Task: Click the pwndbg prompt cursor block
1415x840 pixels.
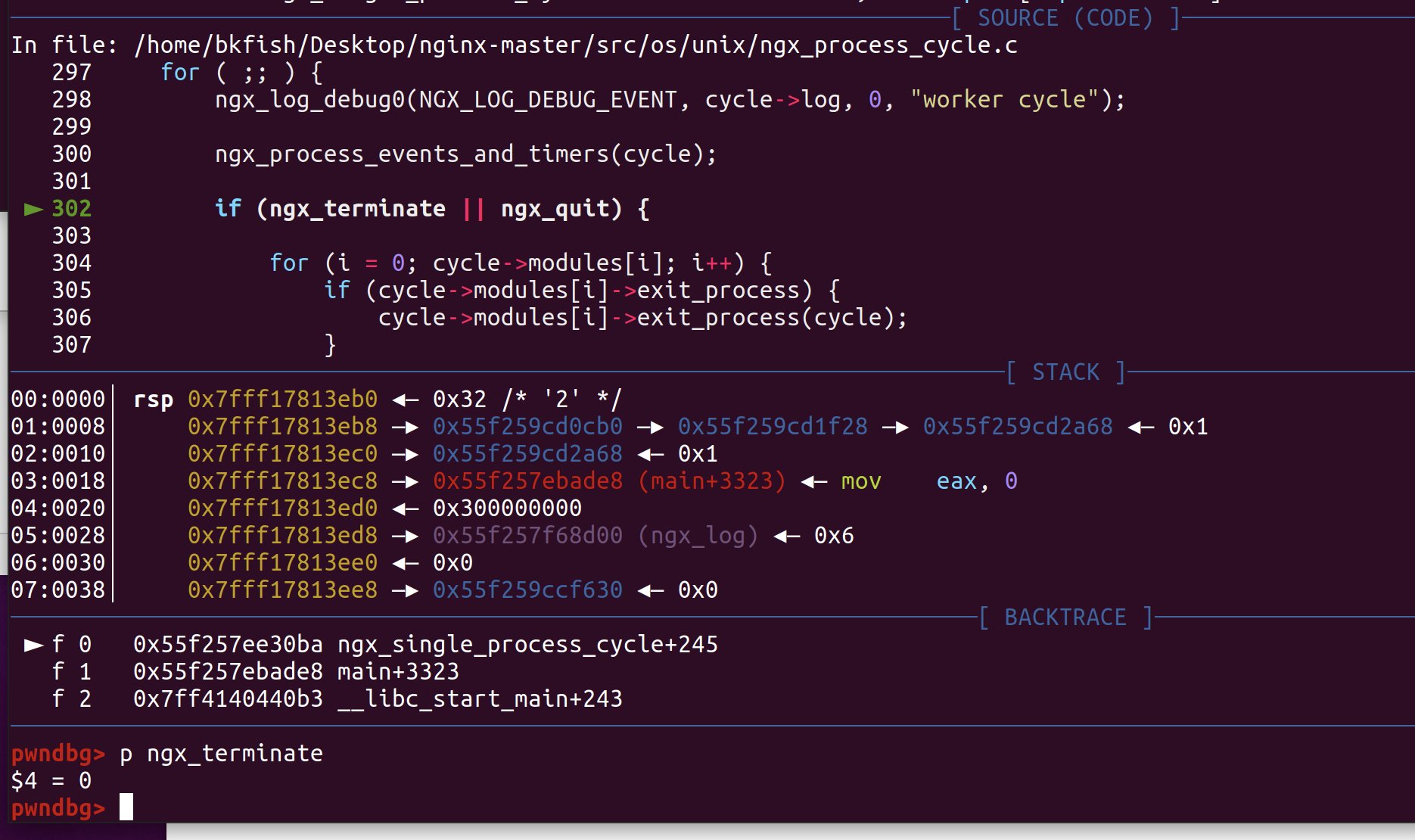Action: pos(126,807)
